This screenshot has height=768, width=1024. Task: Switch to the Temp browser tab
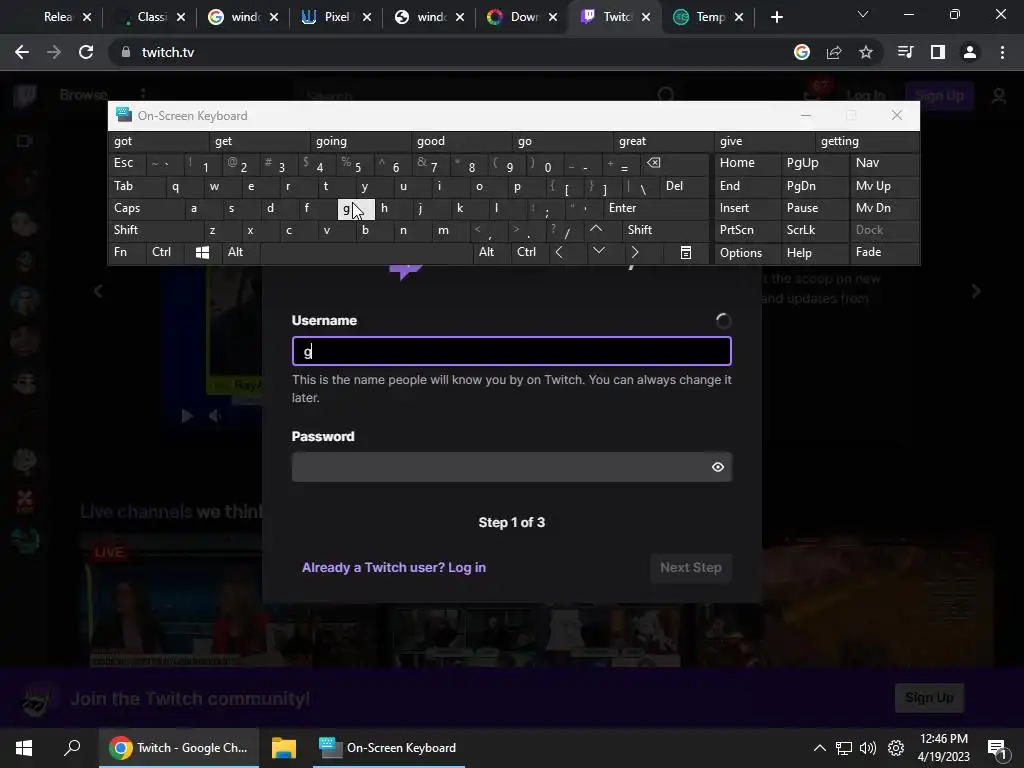(710, 17)
